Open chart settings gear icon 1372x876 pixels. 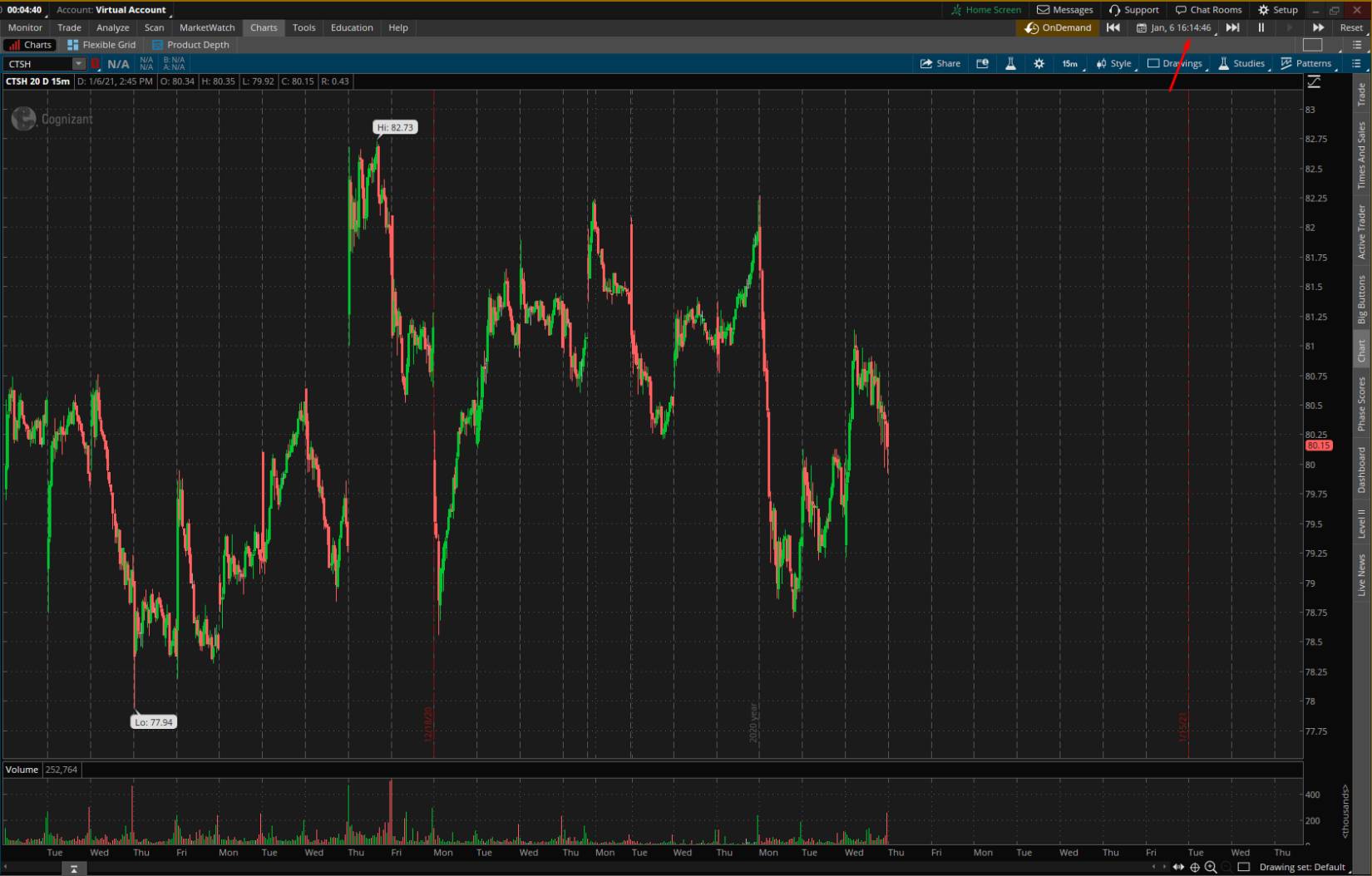pyautogui.click(x=1039, y=63)
